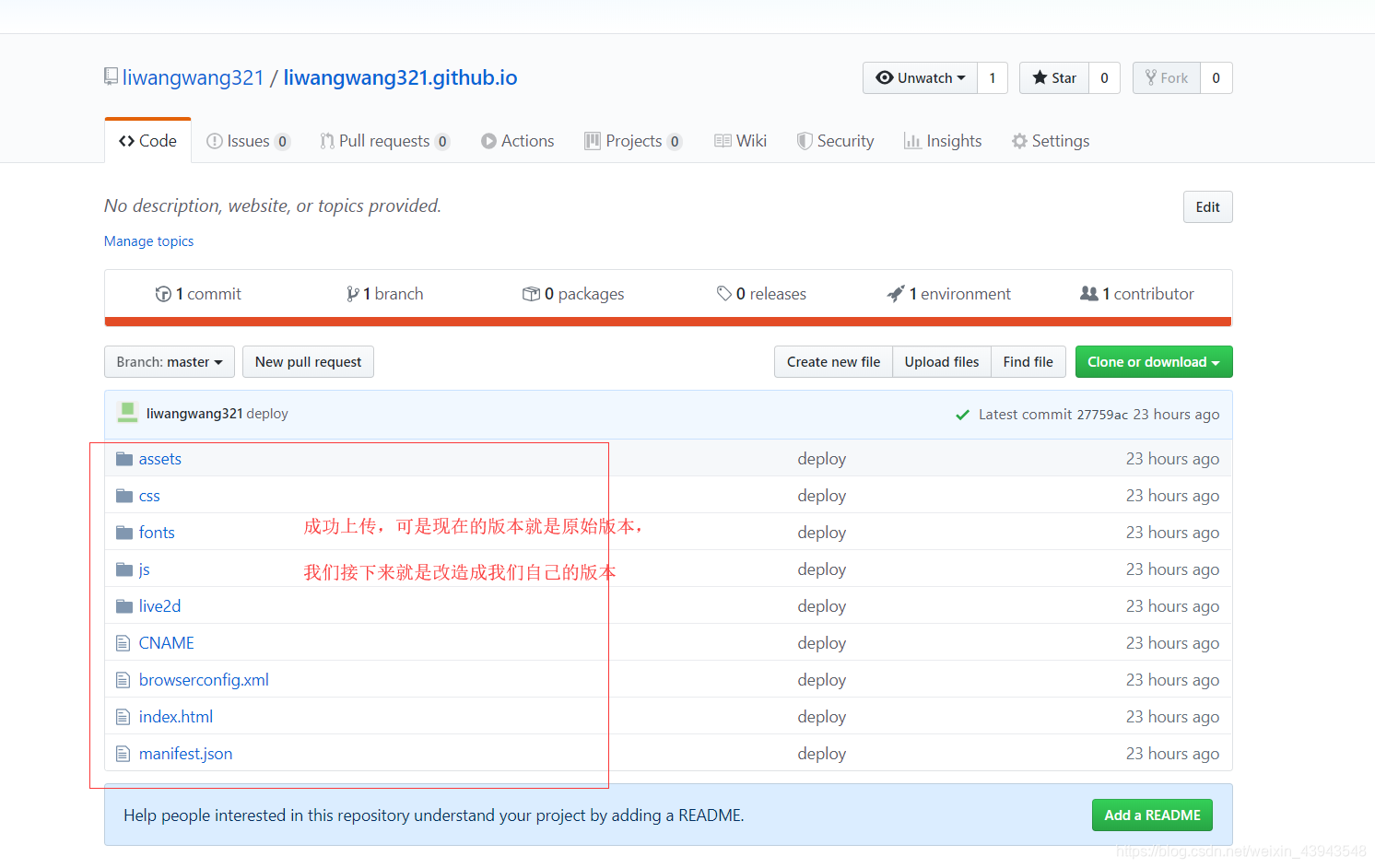The width and height of the screenshot is (1375, 868).
Task: Open the css folder
Action: click(x=149, y=496)
